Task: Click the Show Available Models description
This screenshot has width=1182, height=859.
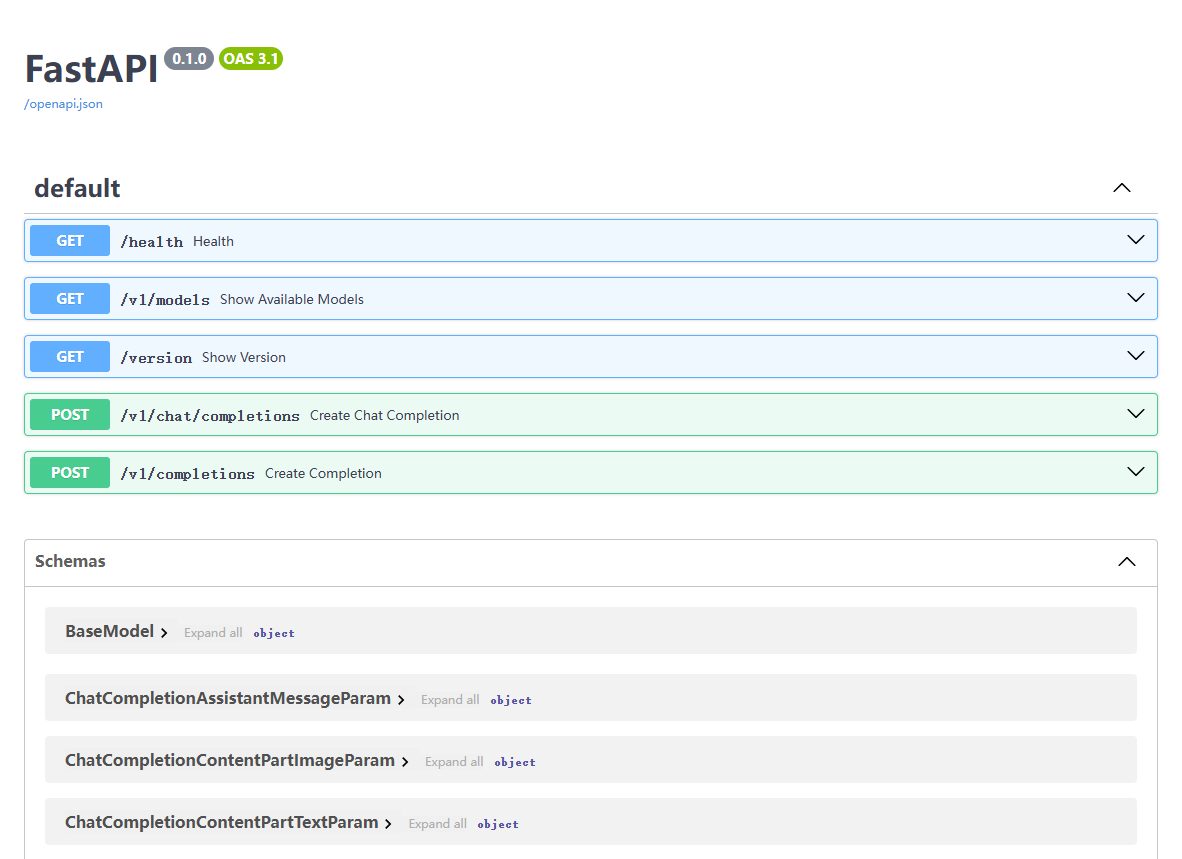Action: pos(292,300)
